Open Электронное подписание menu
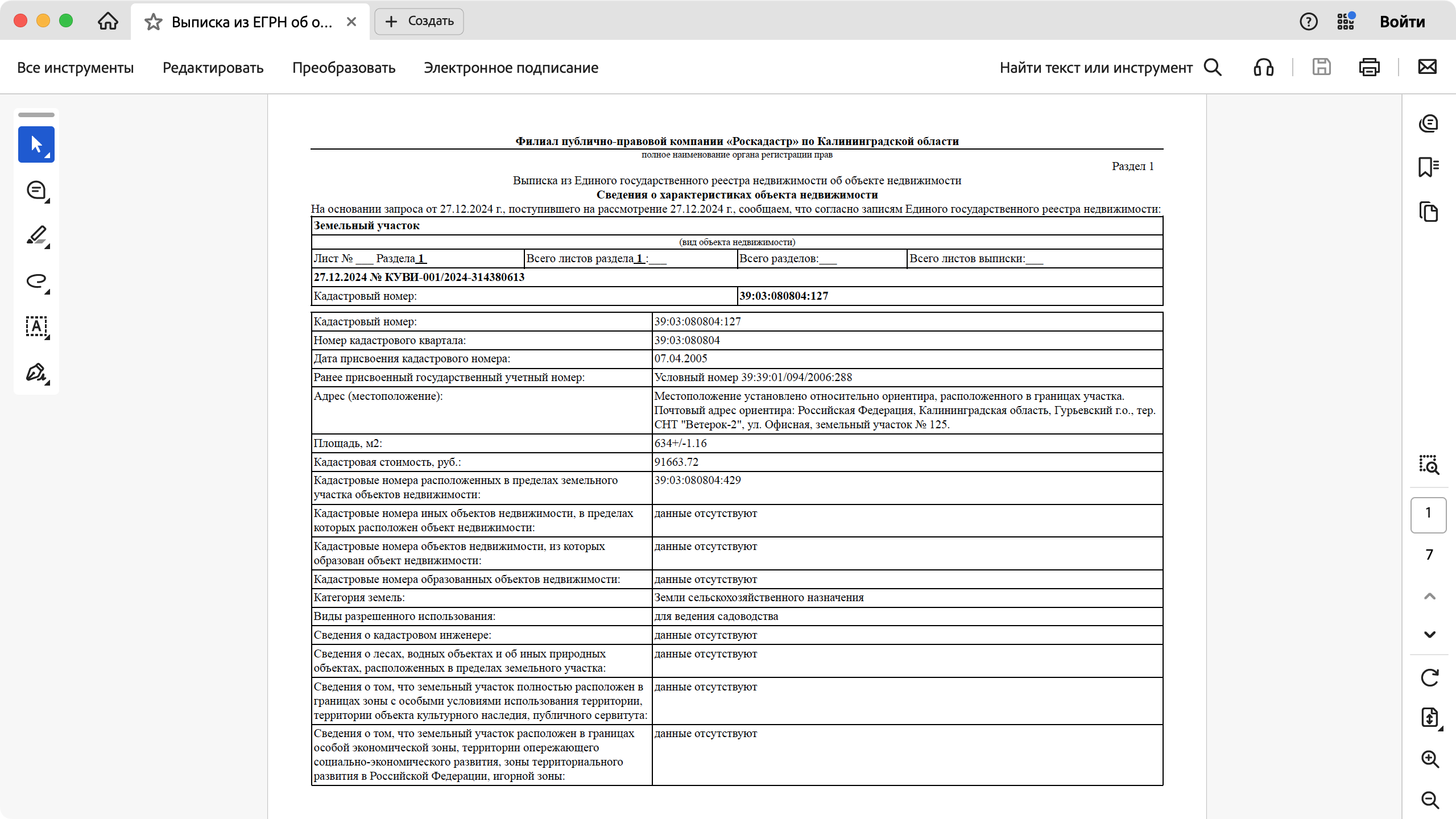Viewport: 1456px width, 819px height. [511, 68]
